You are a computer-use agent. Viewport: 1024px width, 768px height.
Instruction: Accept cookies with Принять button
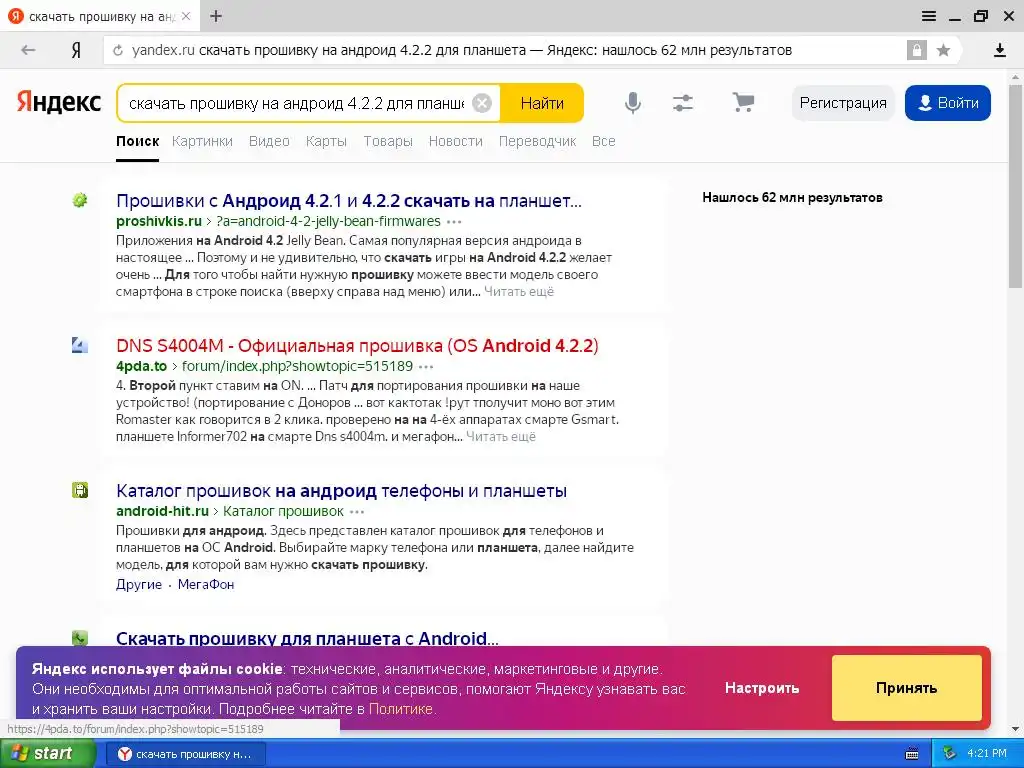906,688
